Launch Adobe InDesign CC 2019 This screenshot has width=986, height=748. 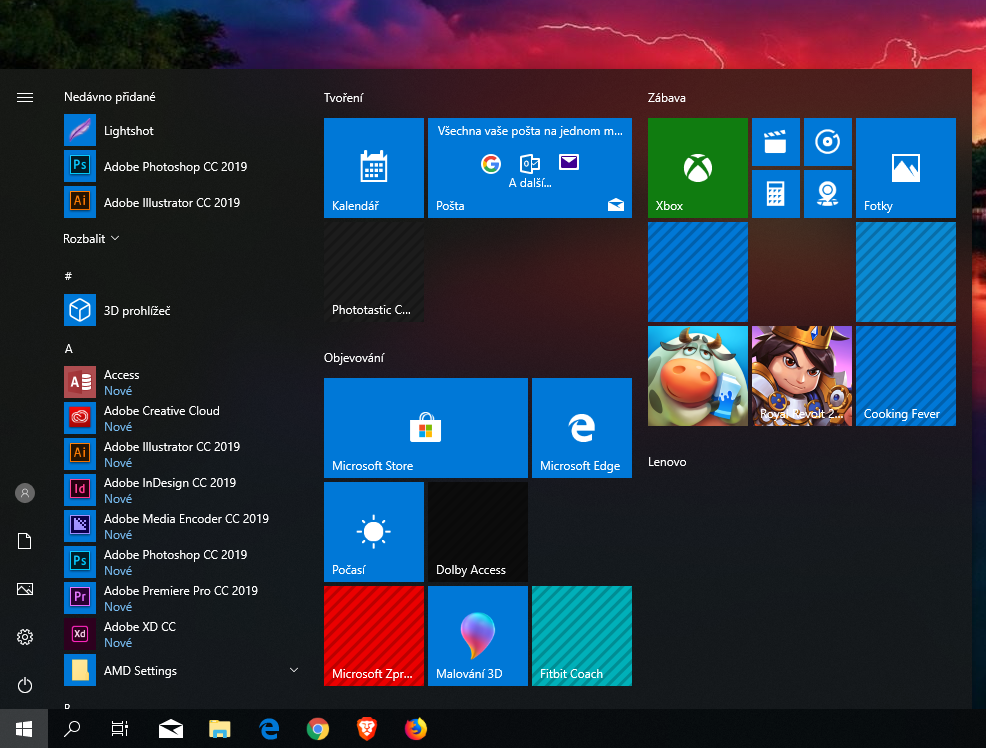click(x=182, y=490)
